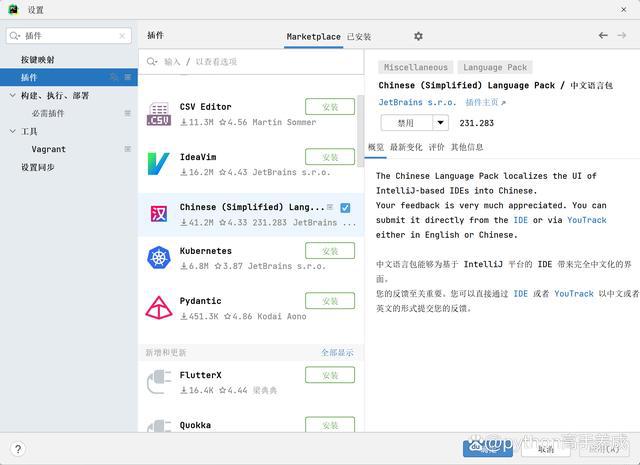The image size is (640, 465).
Task: Click the 插件主页 link
Action: click(485, 102)
